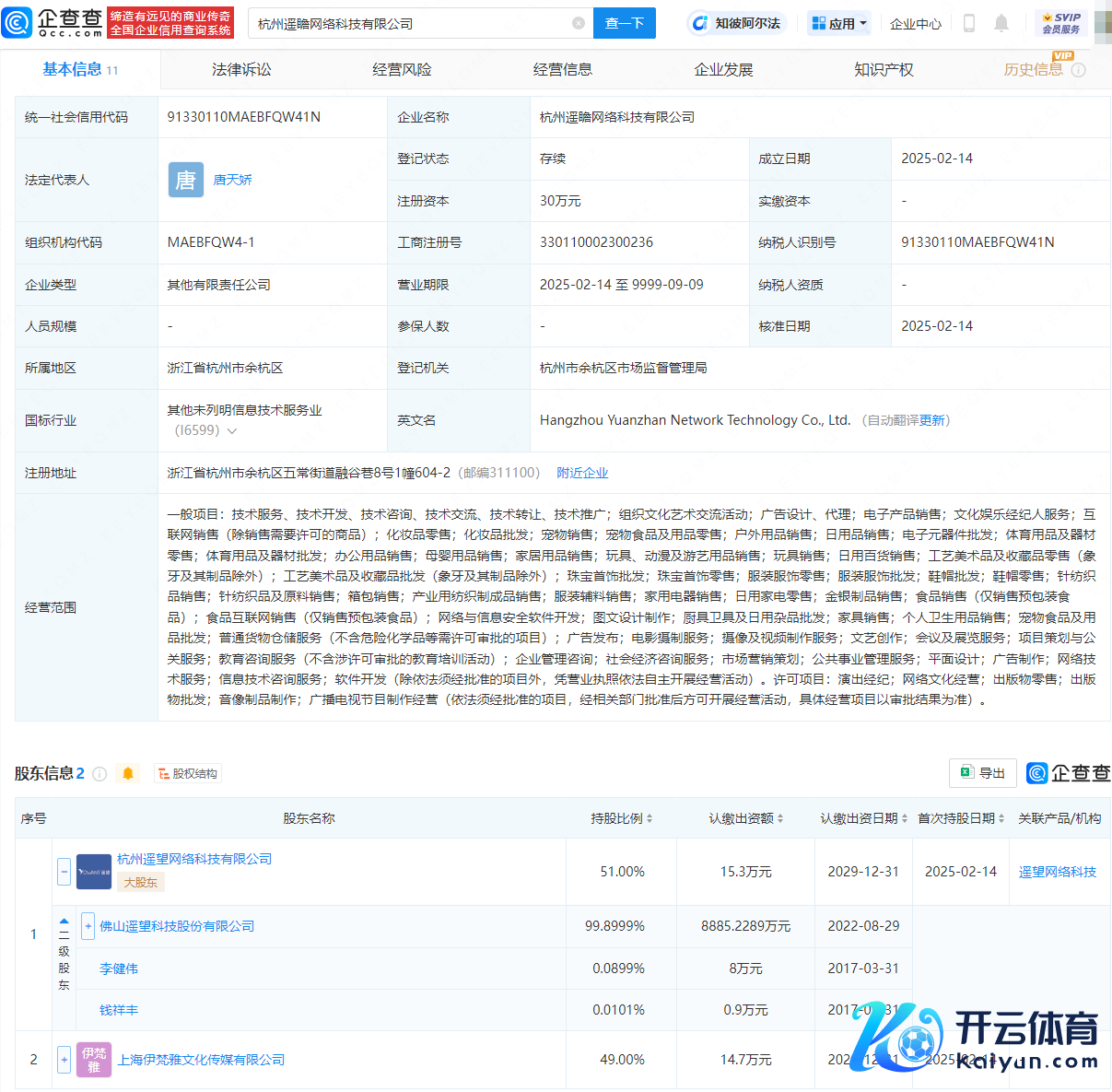Expand the 上海伊梵雅文化传媒 shareholder row
1112x1092 pixels.
click(64, 1060)
